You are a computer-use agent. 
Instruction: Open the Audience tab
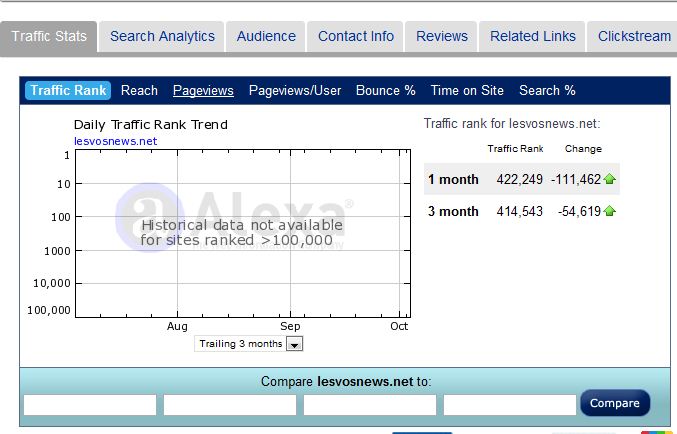(x=266, y=37)
